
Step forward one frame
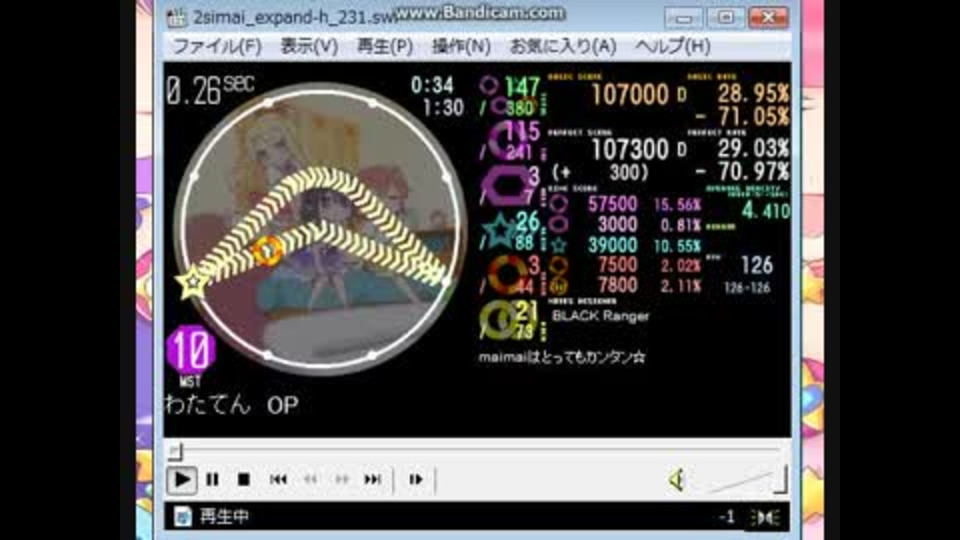416,479
